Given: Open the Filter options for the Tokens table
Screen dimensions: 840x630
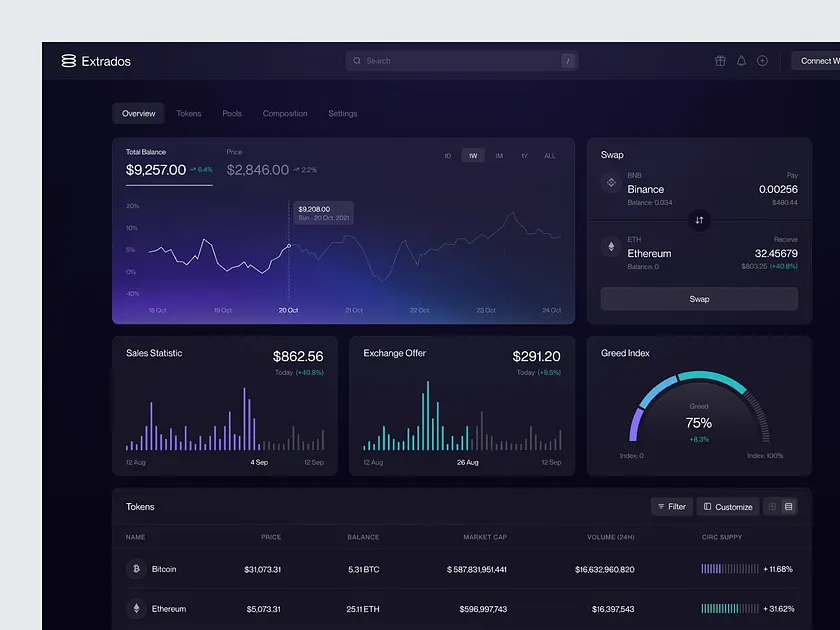Looking at the screenshot, I should (x=671, y=506).
